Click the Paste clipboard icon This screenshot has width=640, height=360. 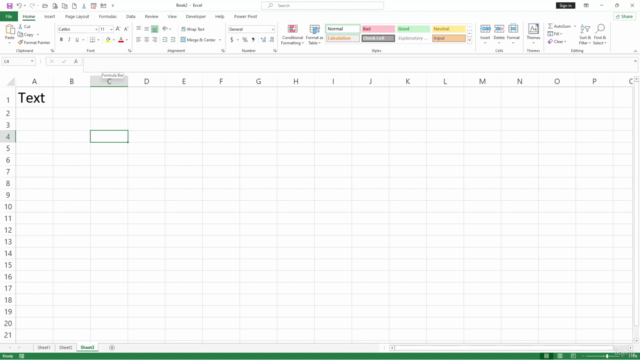tap(9, 30)
